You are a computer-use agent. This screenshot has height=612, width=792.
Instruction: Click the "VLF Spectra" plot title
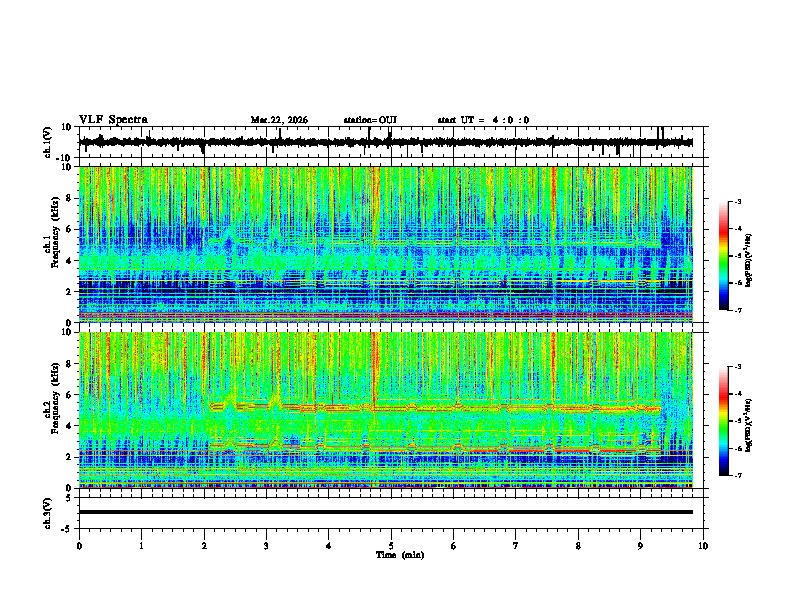click(113, 120)
